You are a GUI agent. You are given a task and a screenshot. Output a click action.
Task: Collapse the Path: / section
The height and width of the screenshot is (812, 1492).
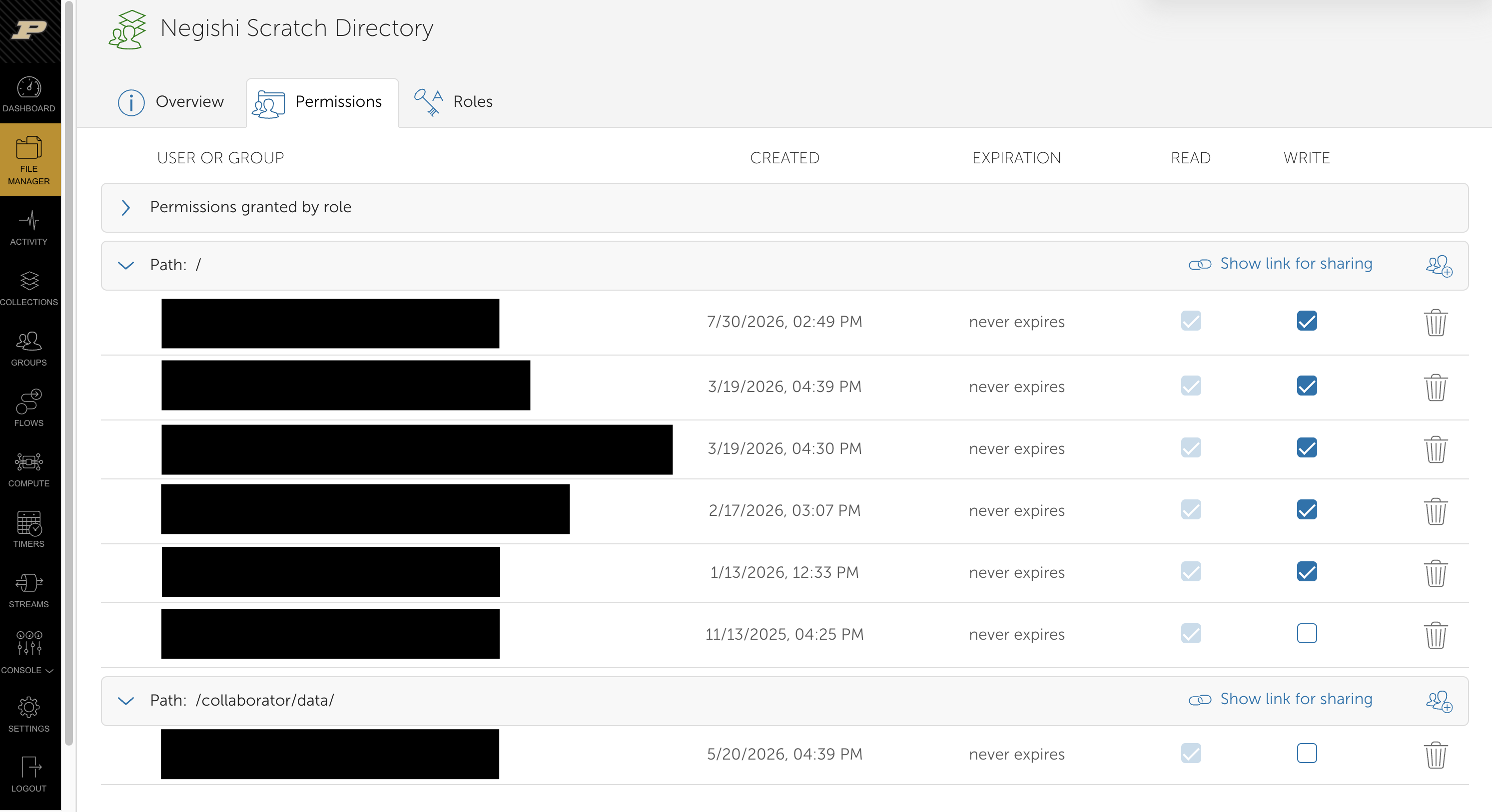coord(126,265)
